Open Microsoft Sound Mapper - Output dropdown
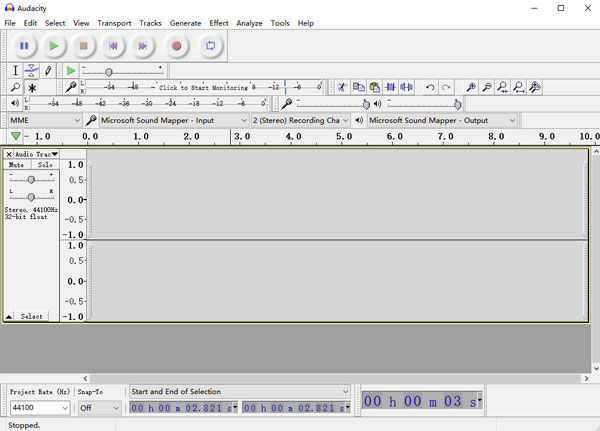This screenshot has width=600, height=431. coord(442,121)
